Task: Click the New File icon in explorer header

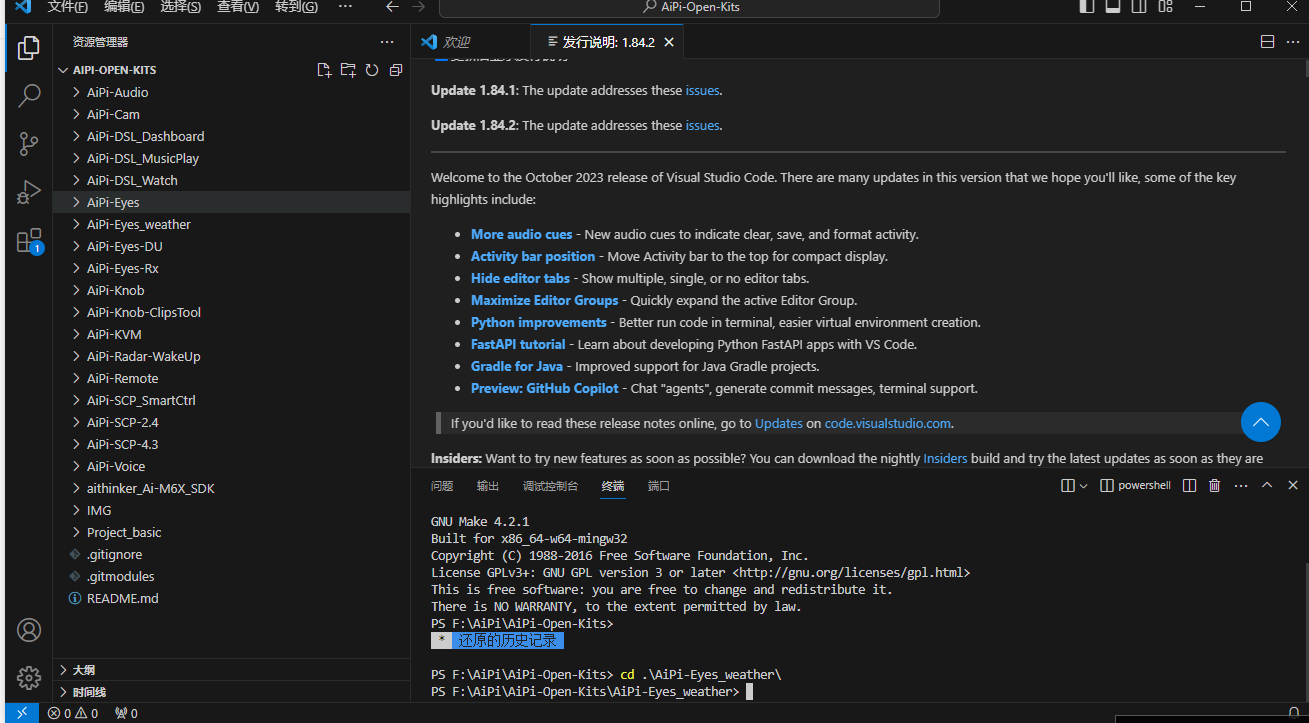Action: point(324,70)
